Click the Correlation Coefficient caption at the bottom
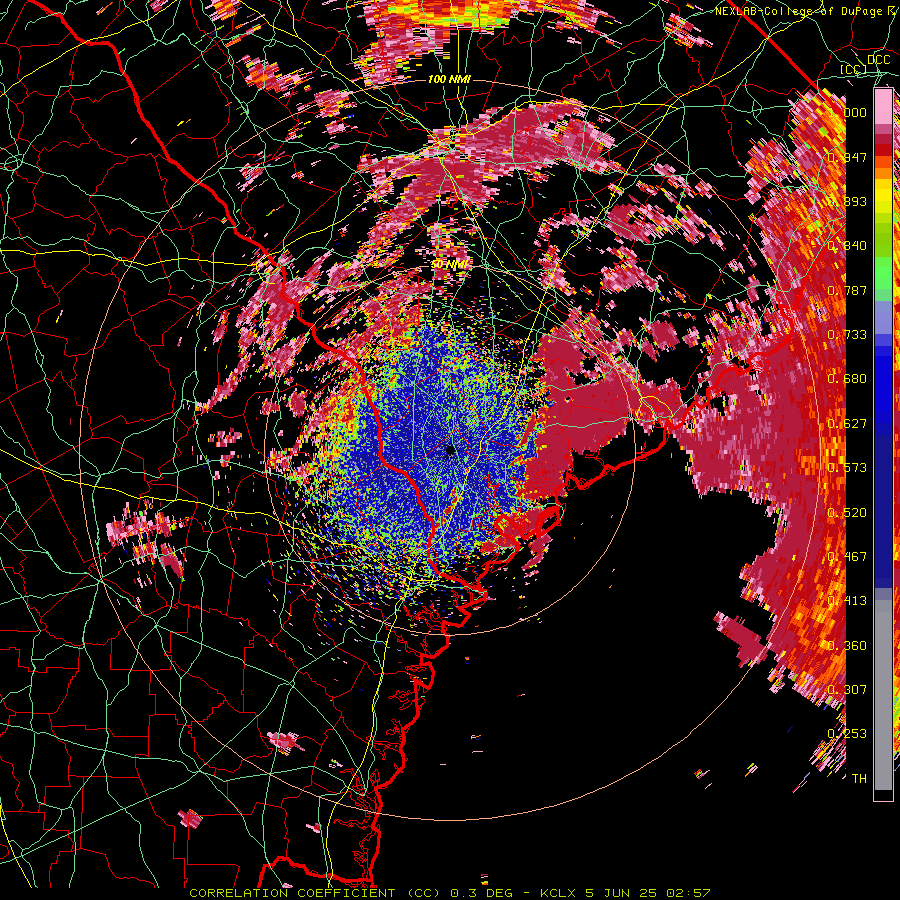The image size is (900, 900). click(450, 893)
